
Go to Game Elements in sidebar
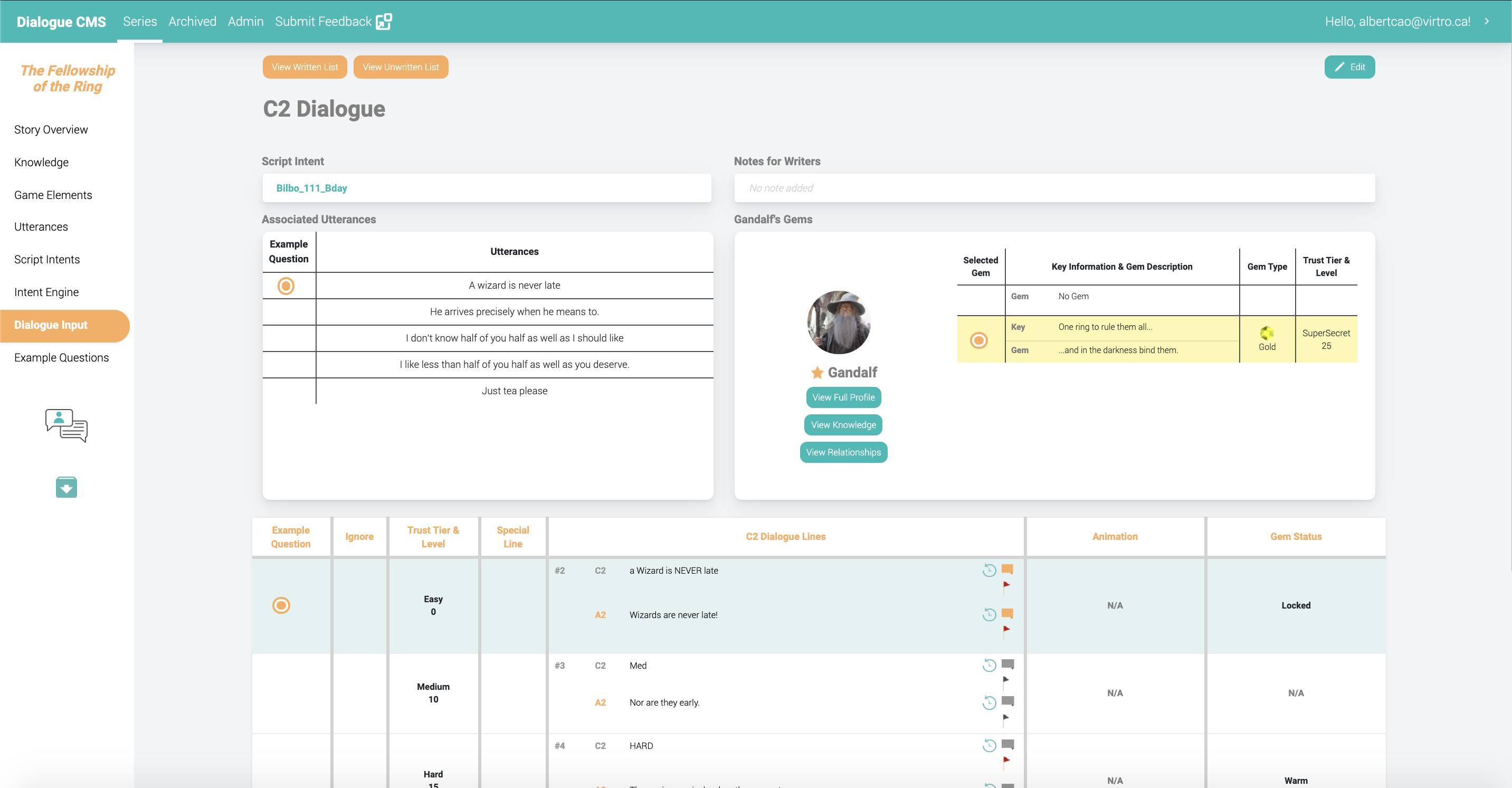(x=53, y=195)
